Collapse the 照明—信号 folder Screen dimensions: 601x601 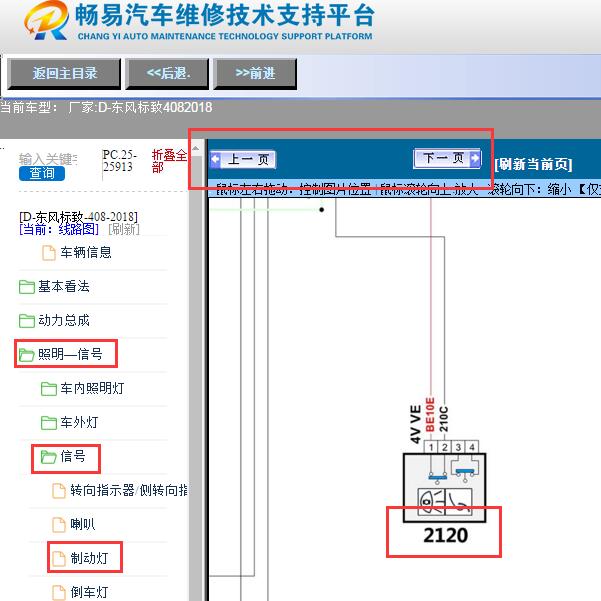pyautogui.click(x=70, y=354)
